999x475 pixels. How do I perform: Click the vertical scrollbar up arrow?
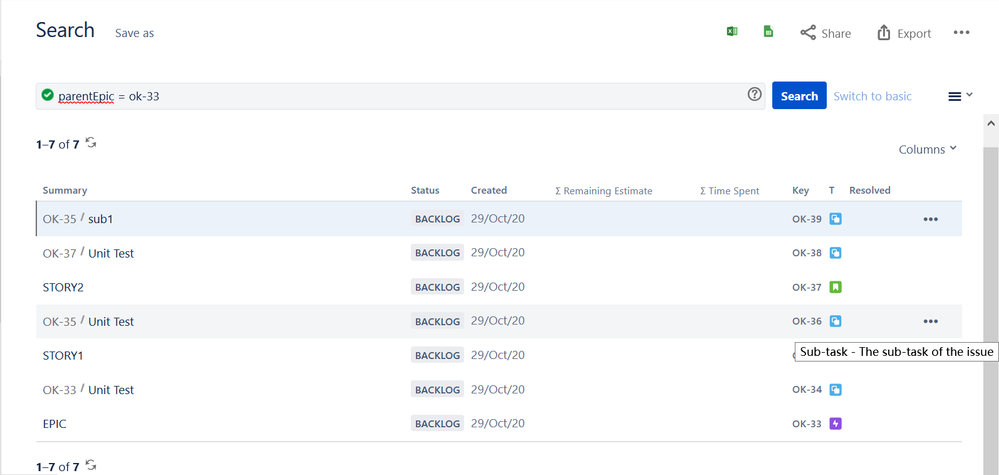(x=991, y=122)
